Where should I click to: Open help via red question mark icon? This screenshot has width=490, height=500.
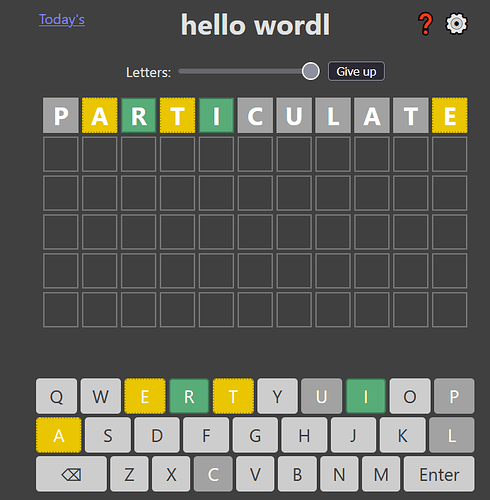coord(425,24)
